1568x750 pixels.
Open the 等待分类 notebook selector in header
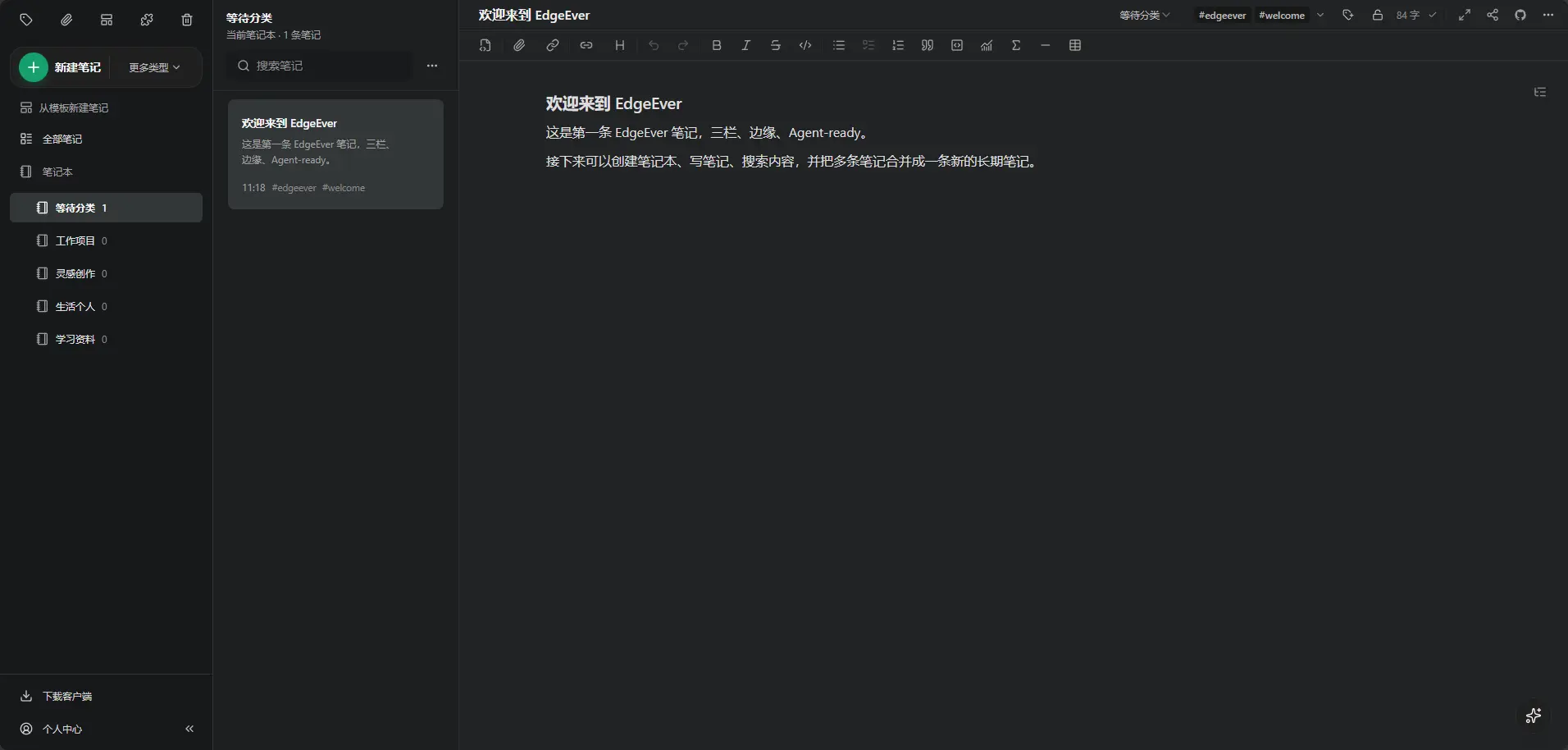point(1145,15)
